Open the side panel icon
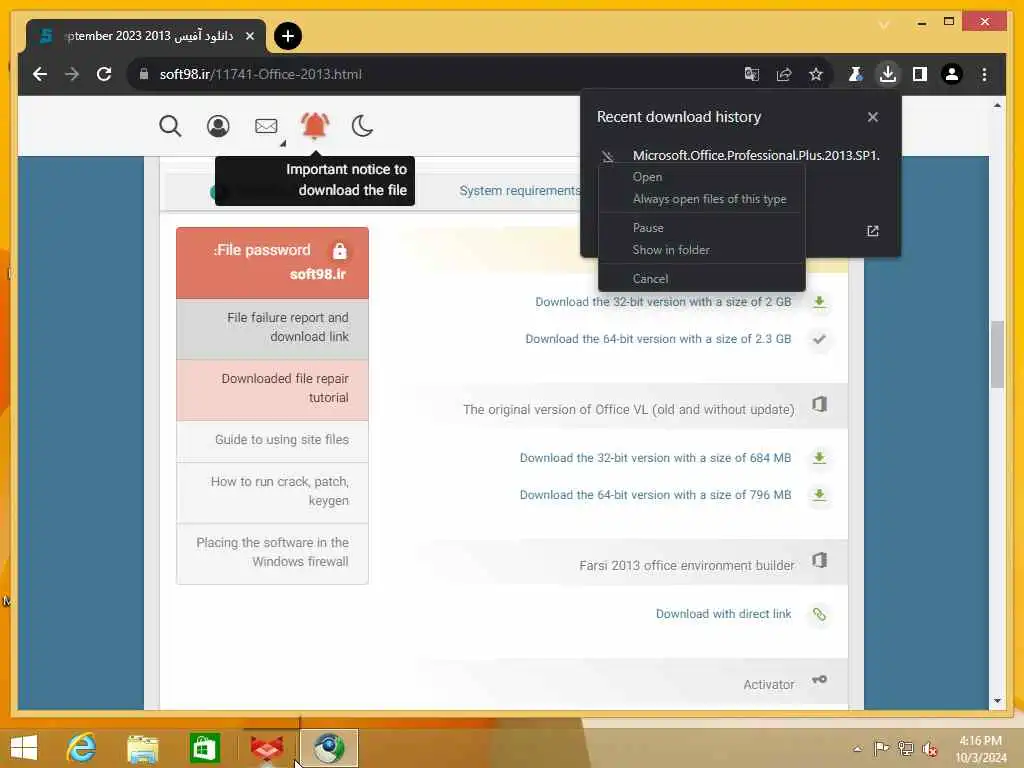The width and height of the screenshot is (1024, 768). (920, 74)
